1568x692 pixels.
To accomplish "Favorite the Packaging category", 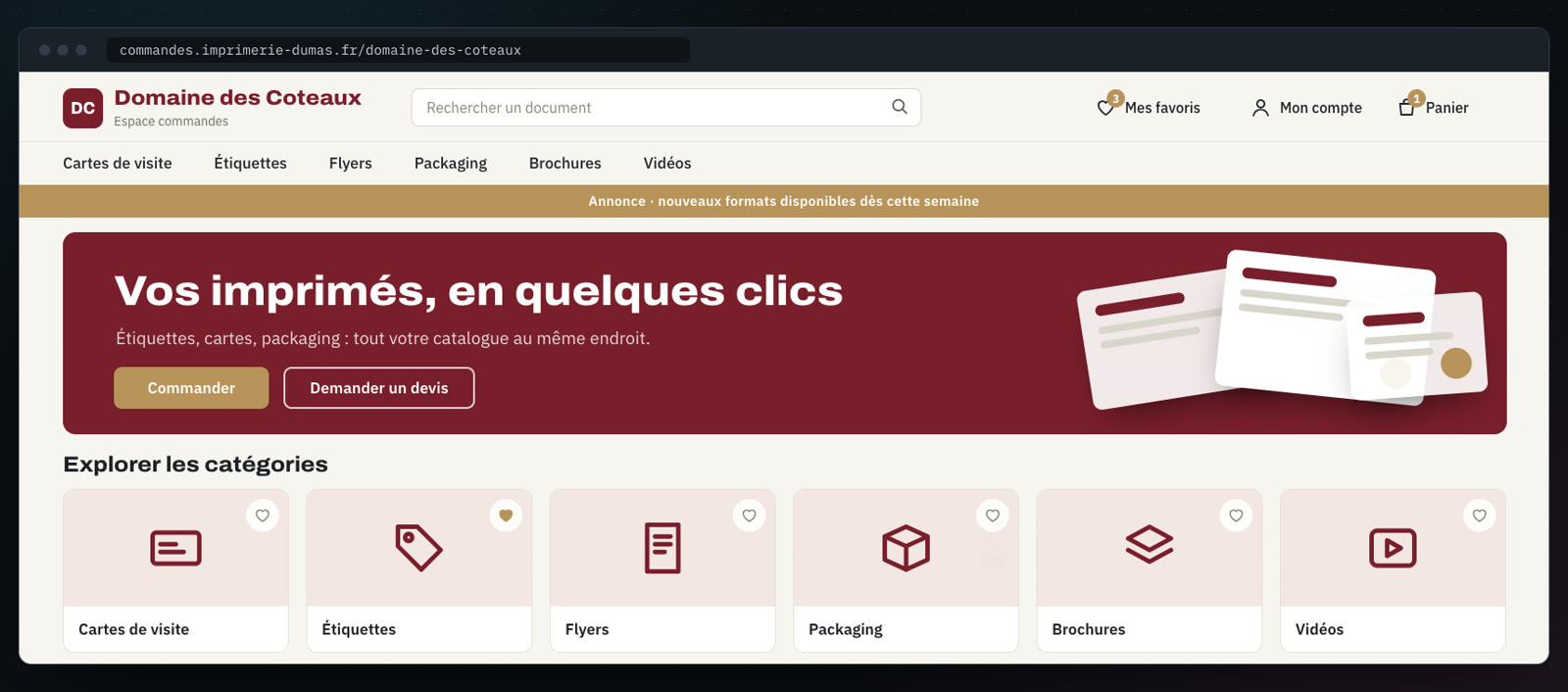I will click(x=993, y=516).
